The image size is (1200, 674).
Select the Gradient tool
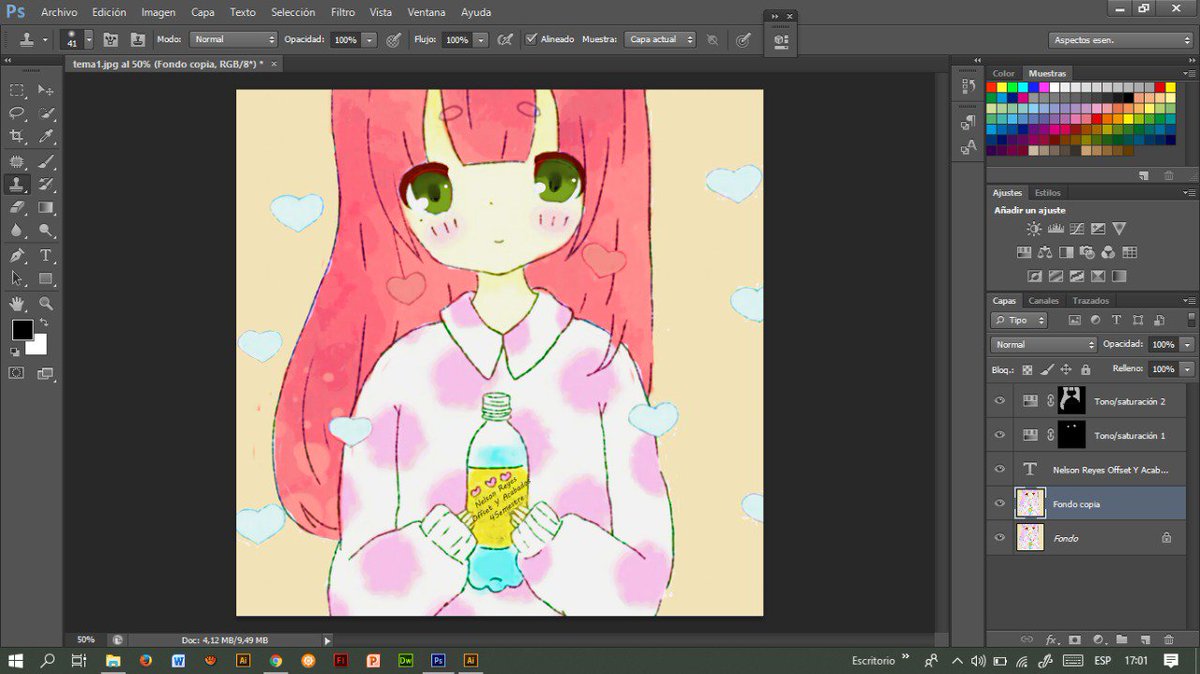tap(46, 208)
